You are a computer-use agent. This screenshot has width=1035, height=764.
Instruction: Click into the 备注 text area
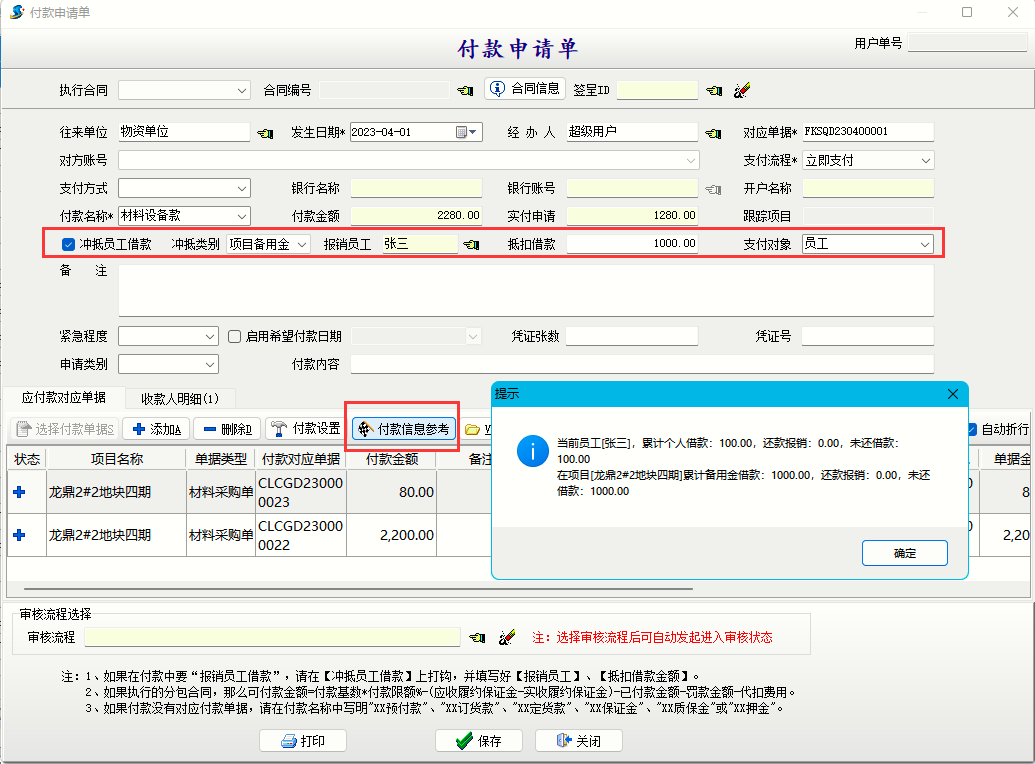pyautogui.click(x=525, y=290)
